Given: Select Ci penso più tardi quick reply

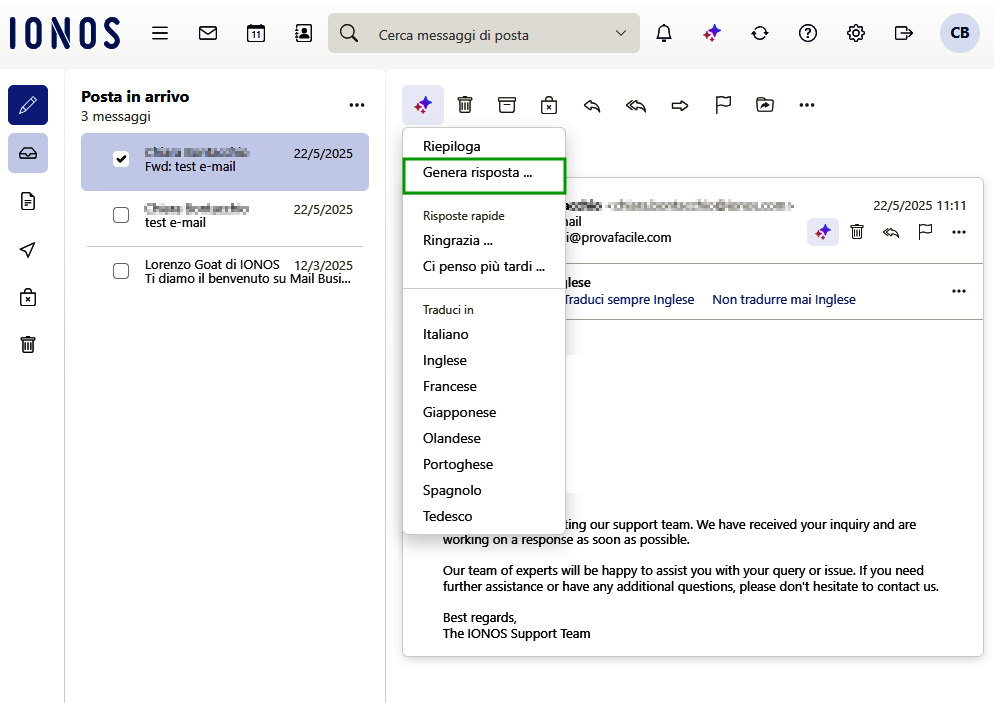Looking at the screenshot, I should click(484, 267).
